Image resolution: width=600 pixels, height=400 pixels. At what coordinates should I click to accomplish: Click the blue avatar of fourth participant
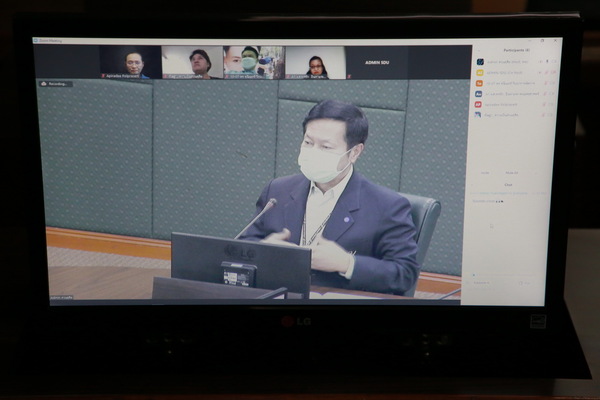[x=480, y=94]
